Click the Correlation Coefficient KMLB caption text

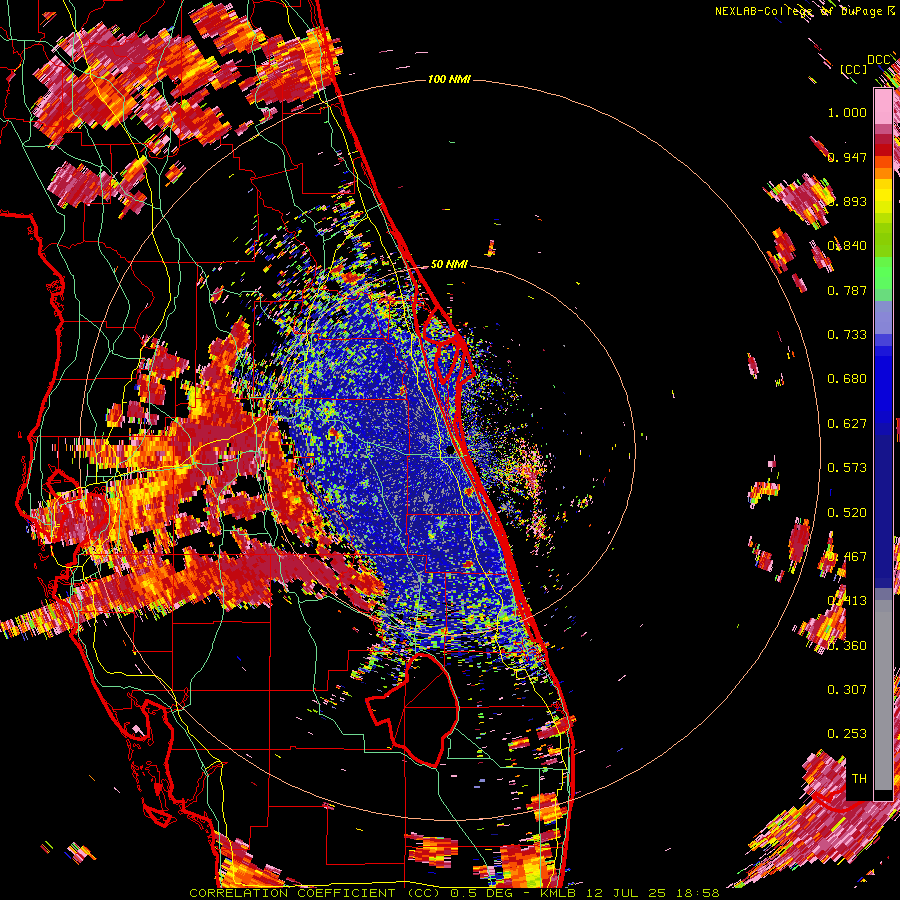click(x=454, y=893)
